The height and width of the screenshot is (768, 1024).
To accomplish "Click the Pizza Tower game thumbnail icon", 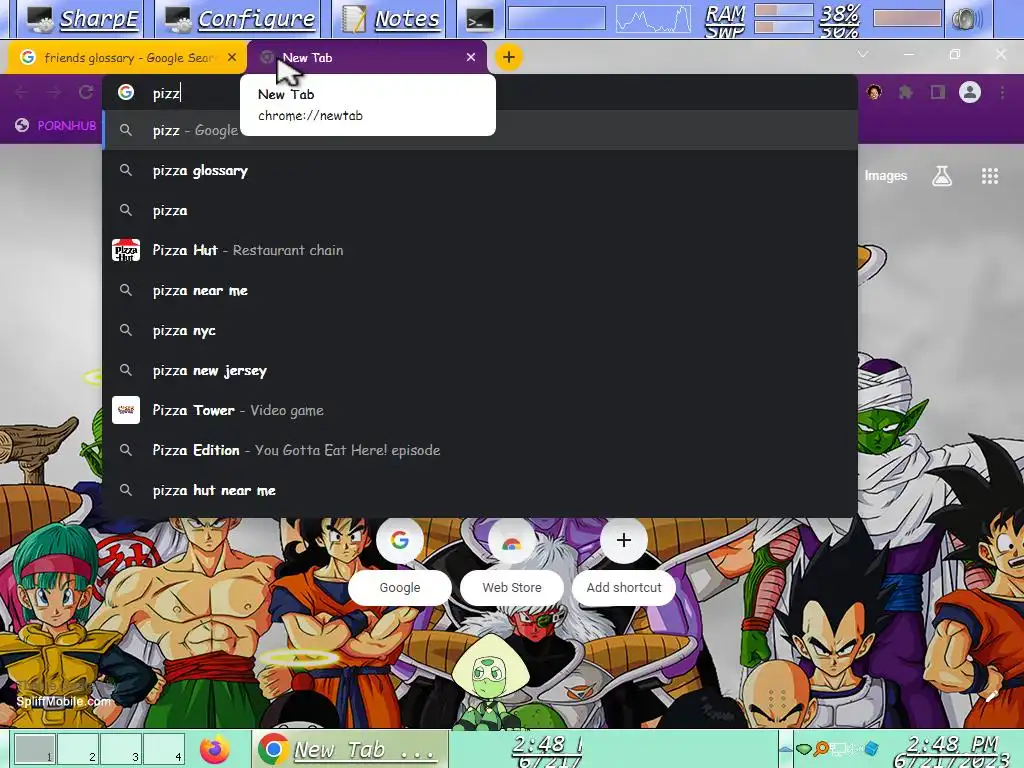I will tap(126, 410).
